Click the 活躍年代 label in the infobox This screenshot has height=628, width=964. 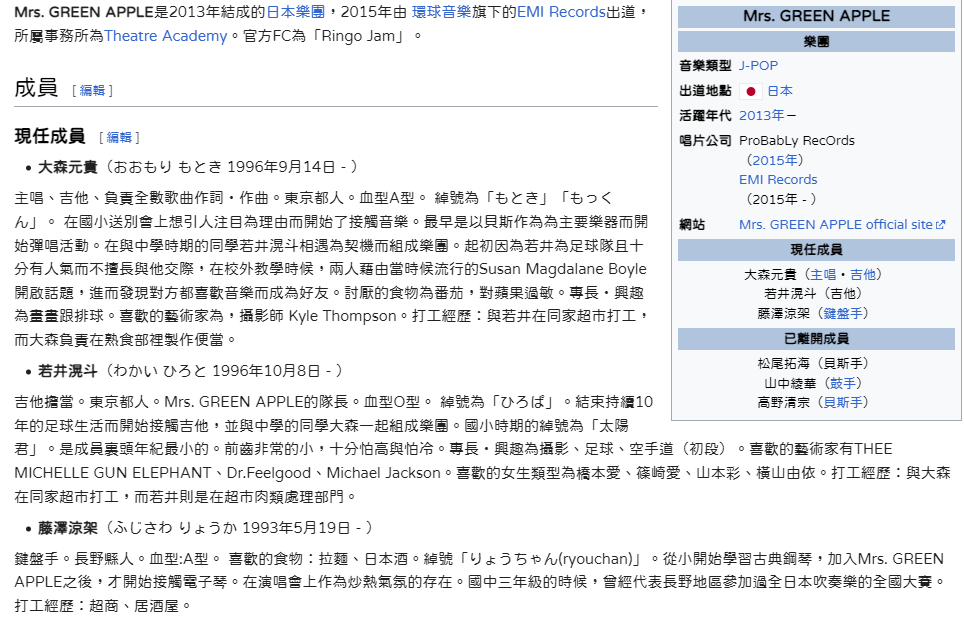click(705, 116)
